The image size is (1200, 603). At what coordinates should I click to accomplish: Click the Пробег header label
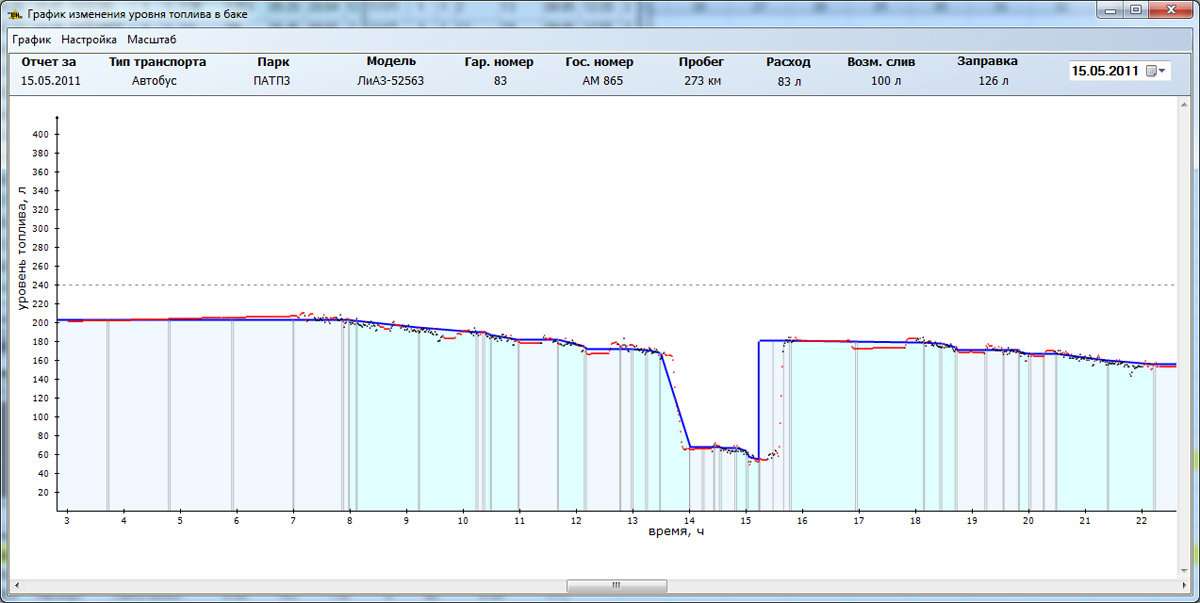tap(701, 62)
